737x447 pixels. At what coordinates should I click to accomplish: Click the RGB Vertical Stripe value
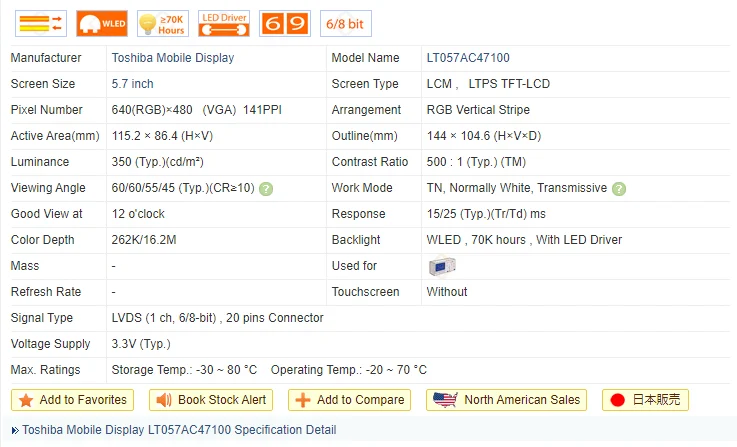[x=478, y=110]
